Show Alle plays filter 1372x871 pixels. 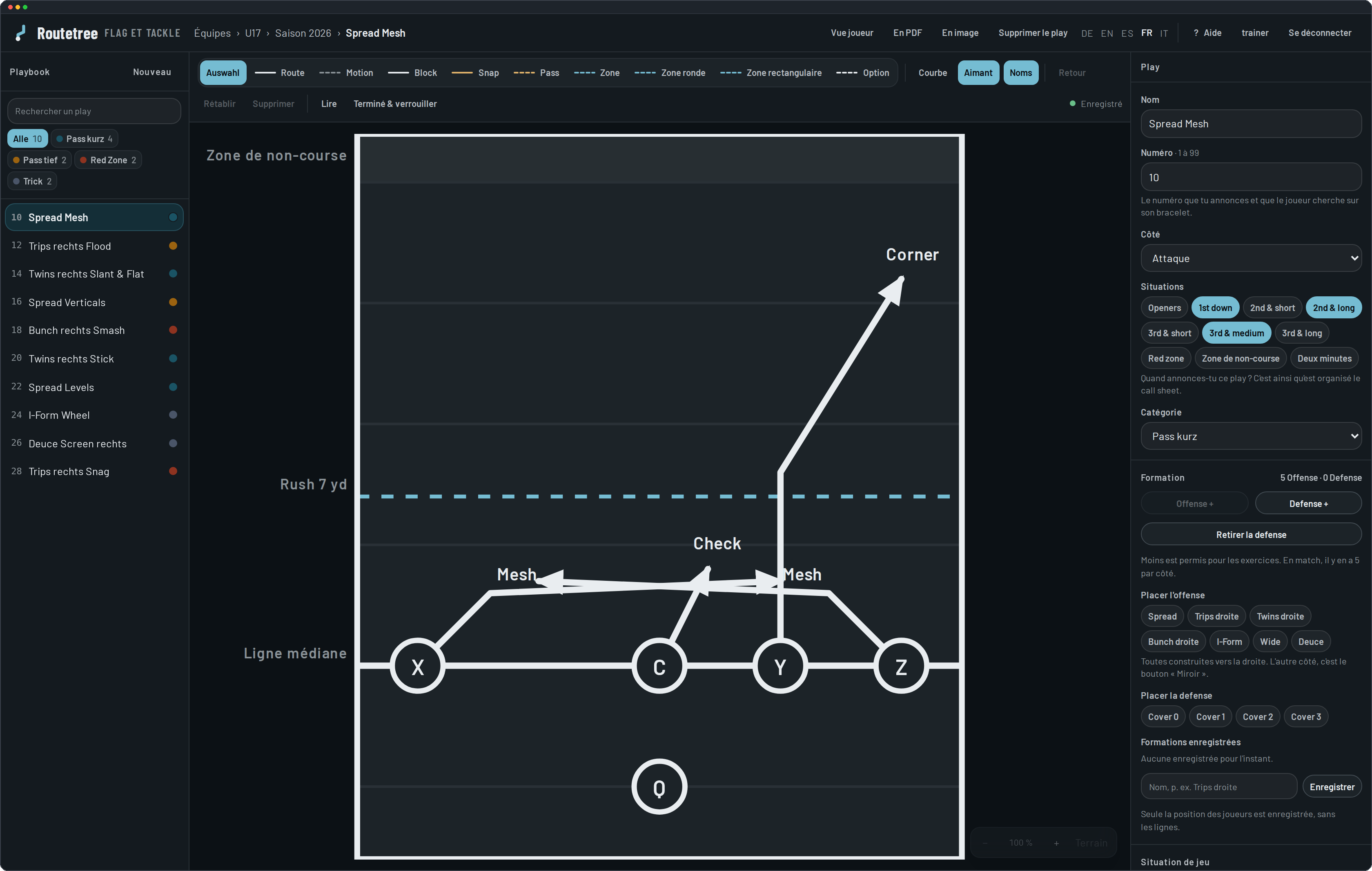[27, 139]
